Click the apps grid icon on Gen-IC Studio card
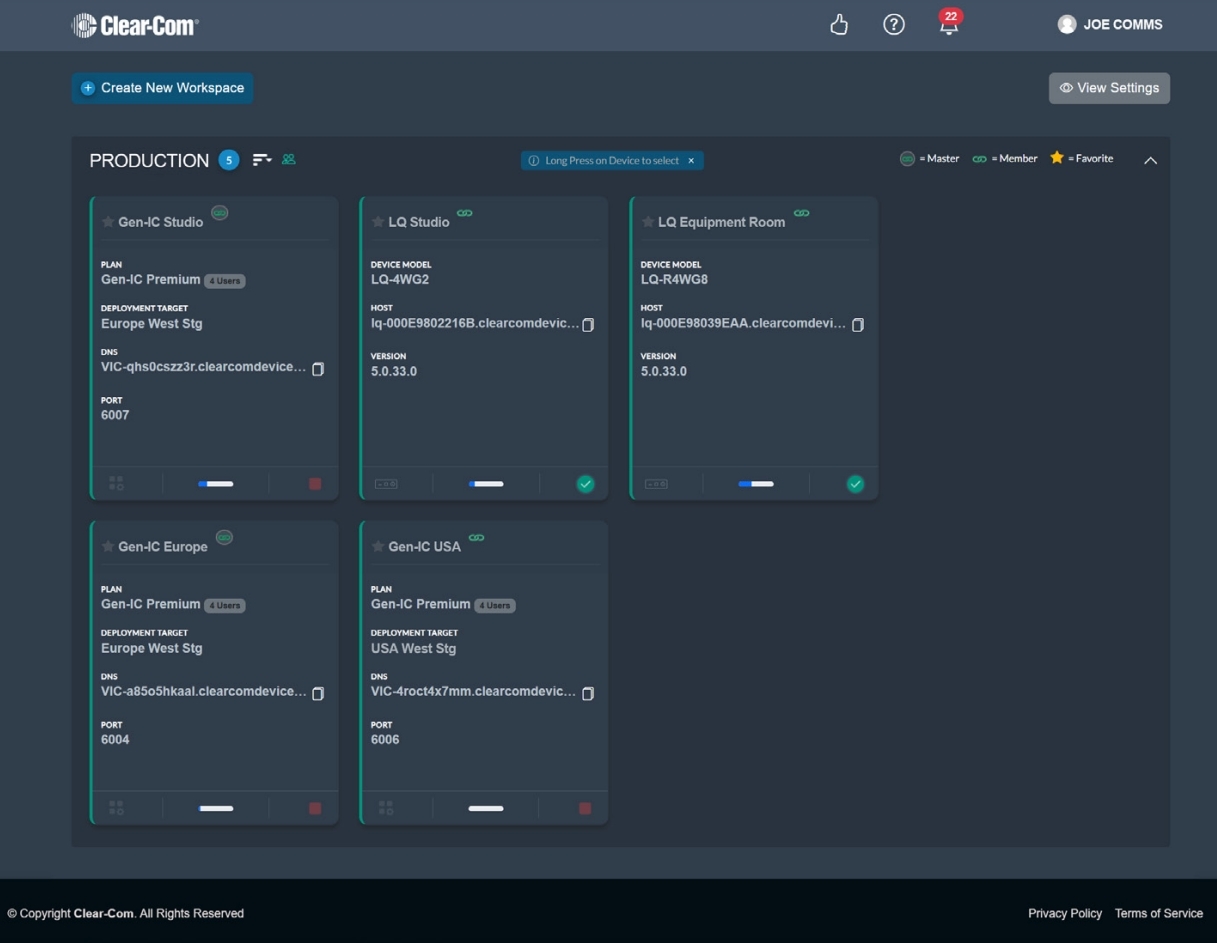This screenshot has height=943, width=1217. click(116, 484)
